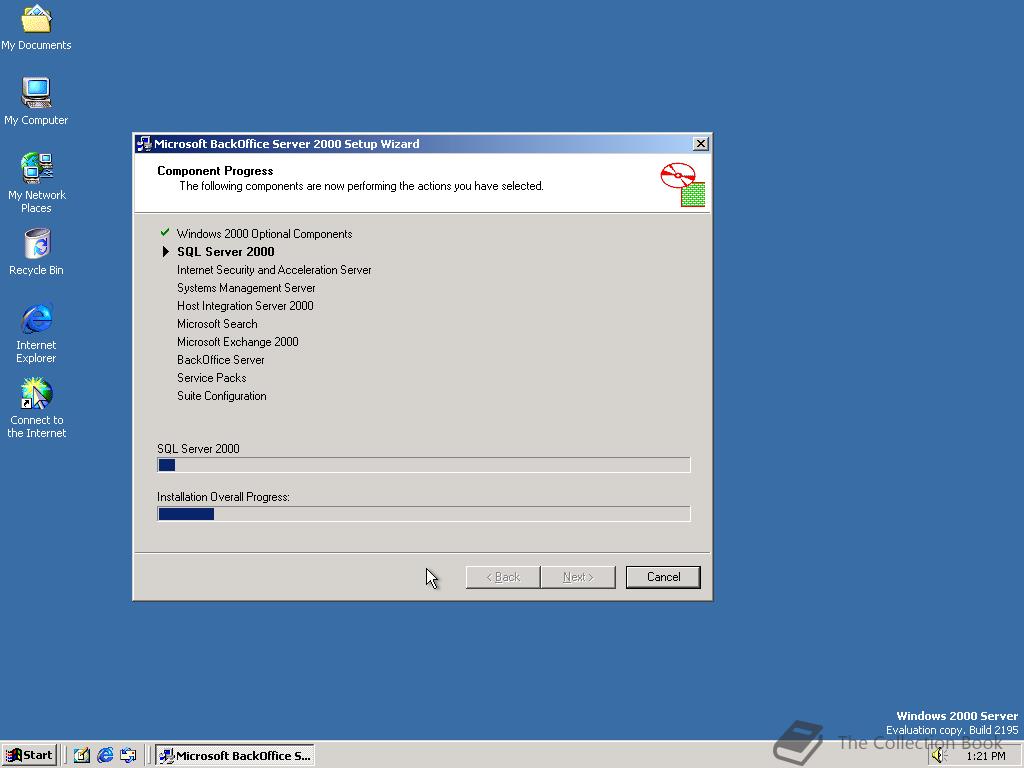Select the My Network Places icon
This screenshot has width=1024, height=768.
coord(36,183)
